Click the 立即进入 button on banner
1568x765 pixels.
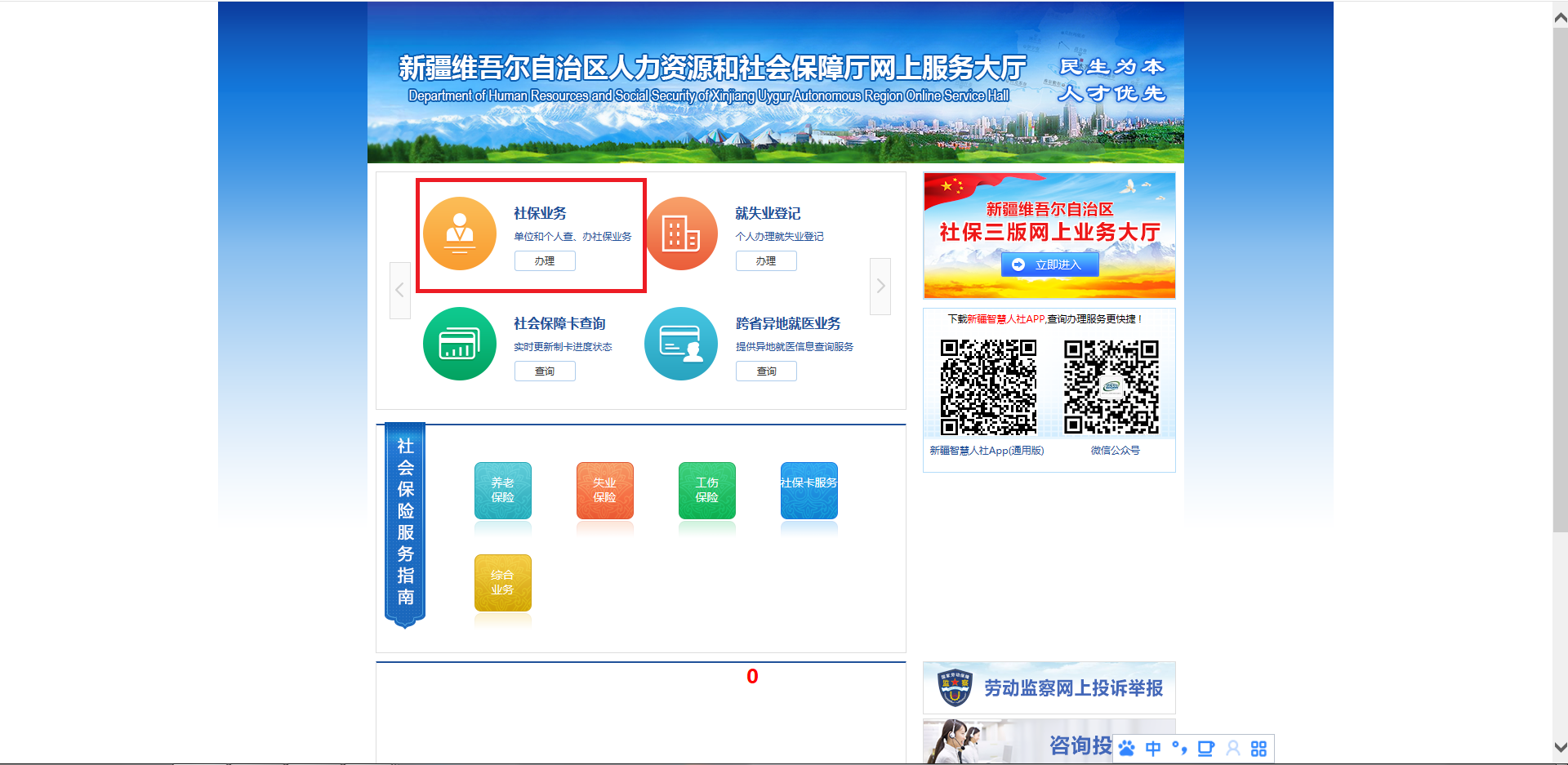pos(1049,265)
